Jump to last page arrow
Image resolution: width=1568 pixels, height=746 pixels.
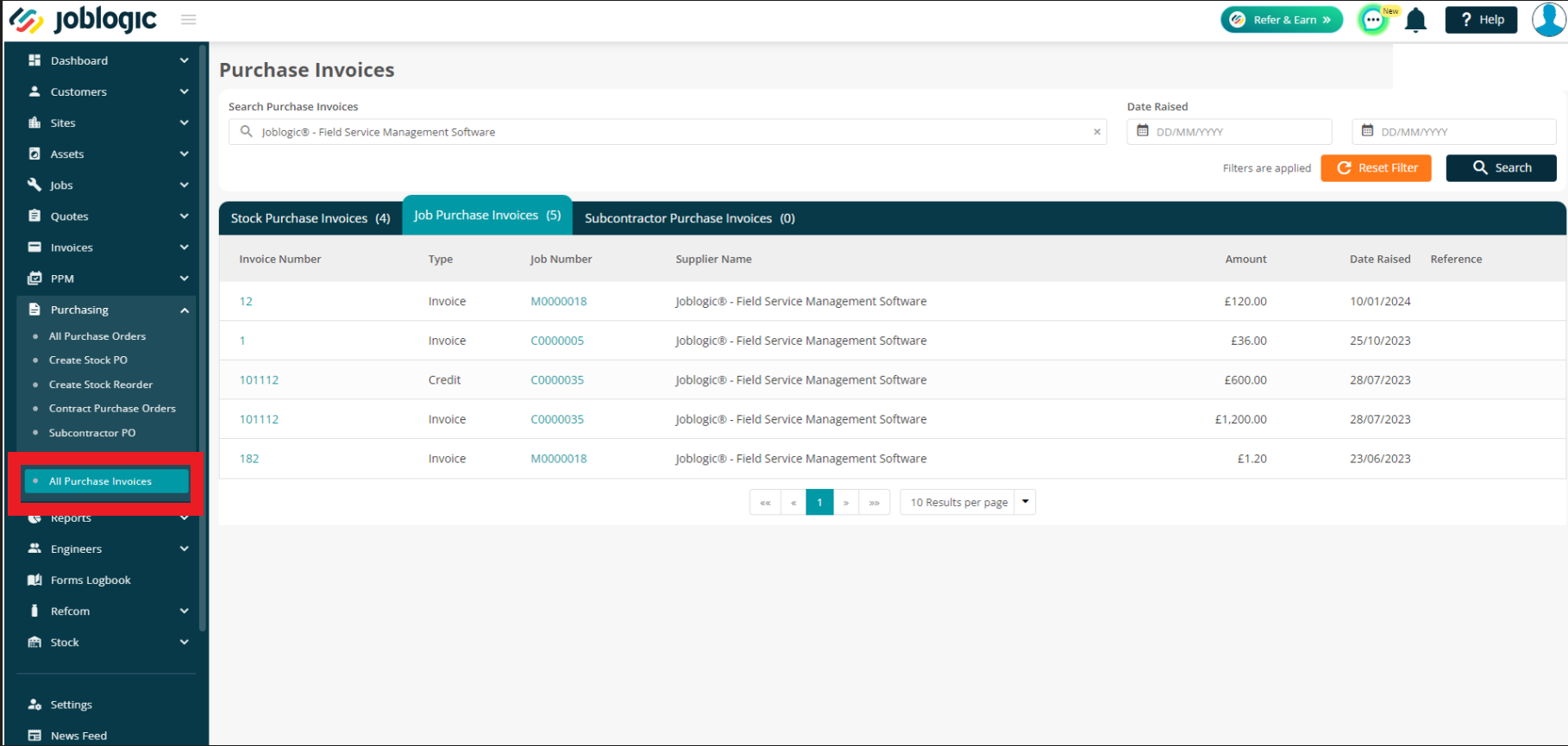(875, 502)
